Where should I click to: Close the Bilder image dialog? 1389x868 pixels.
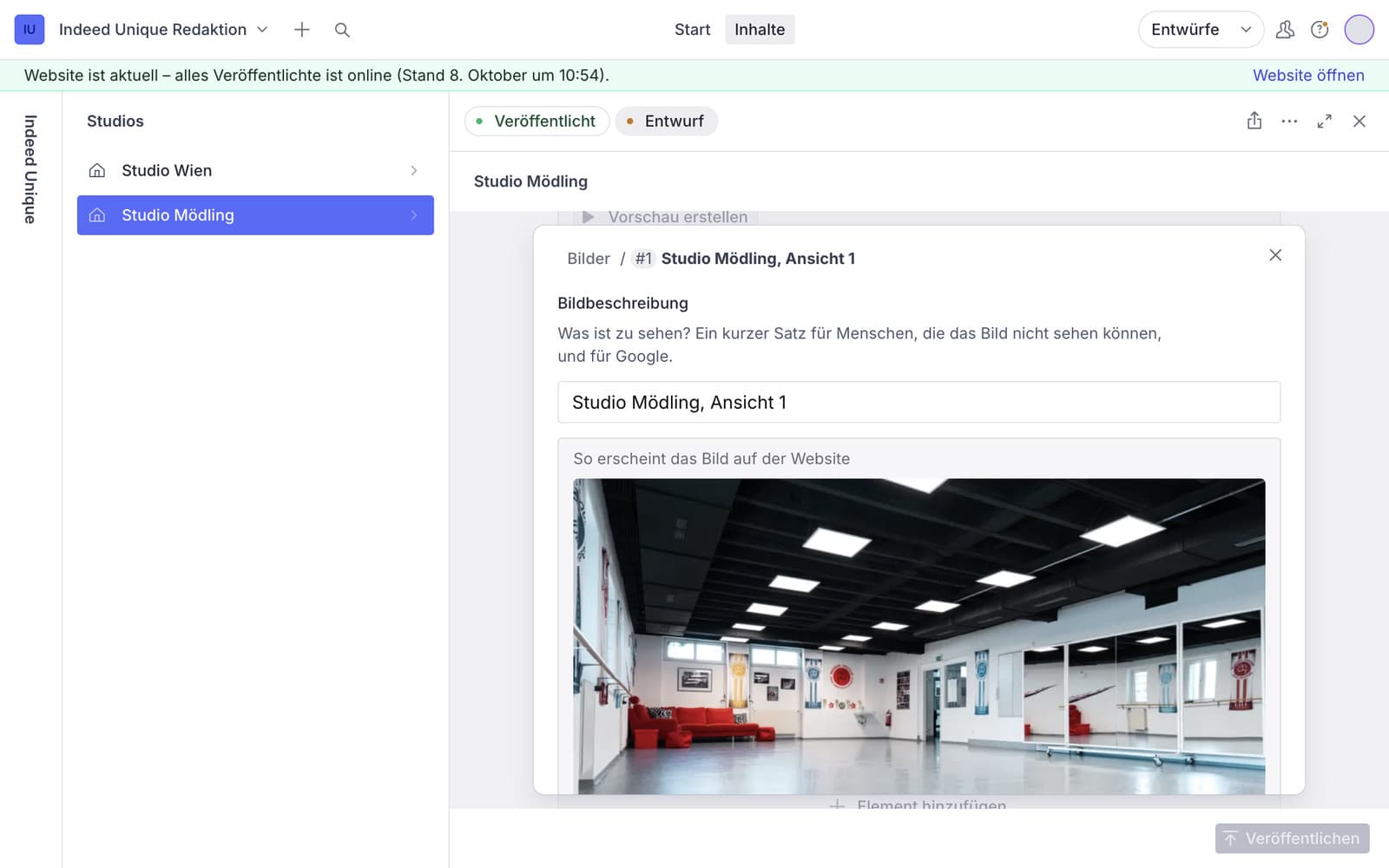click(1275, 255)
